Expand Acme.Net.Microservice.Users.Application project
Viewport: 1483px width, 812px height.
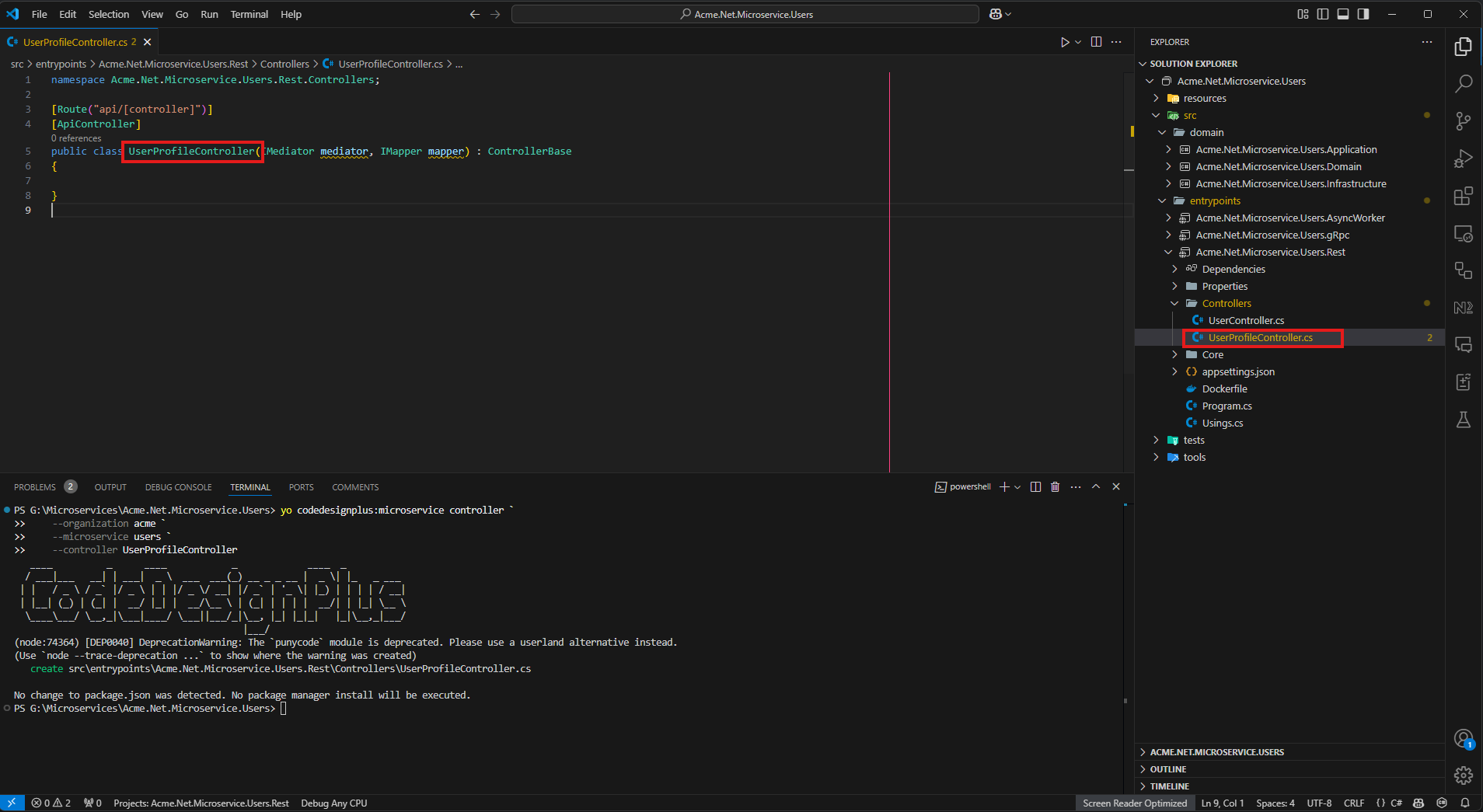tap(1168, 149)
